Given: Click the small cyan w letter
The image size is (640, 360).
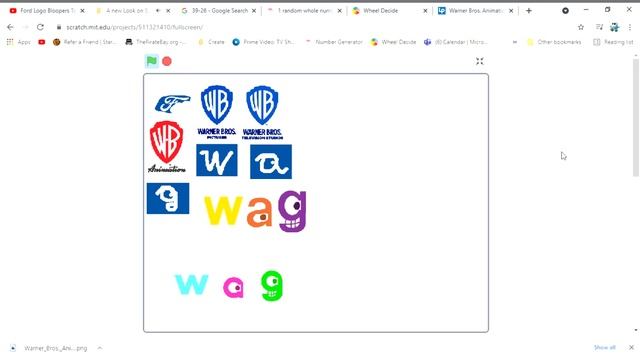Looking at the screenshot, I should [191, 284].
